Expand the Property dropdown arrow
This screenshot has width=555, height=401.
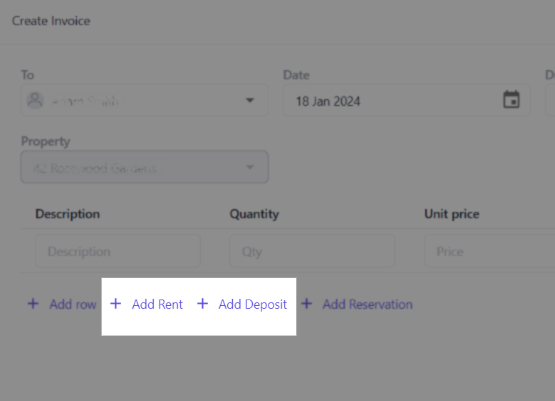[250, 167]
